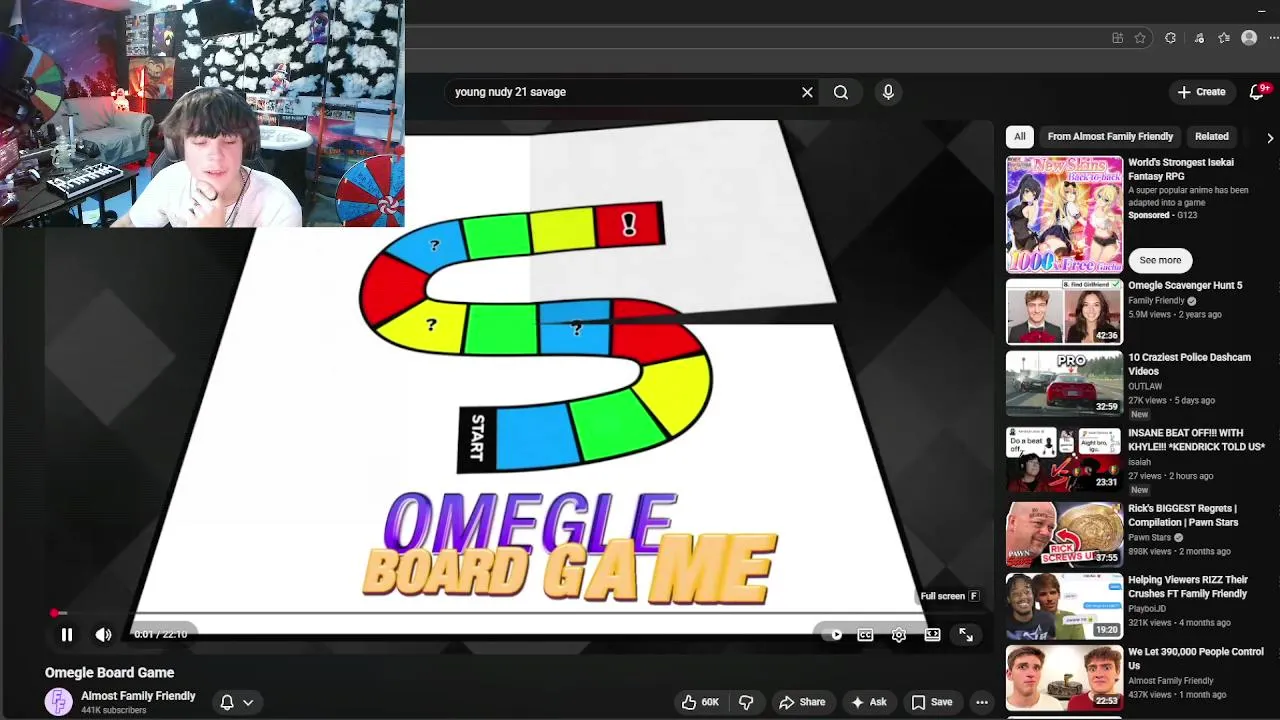Open '10 Craziest Police Dashcam Videos' title
The width and height of the screenshot is (1280, 720).
point(1189,364)
